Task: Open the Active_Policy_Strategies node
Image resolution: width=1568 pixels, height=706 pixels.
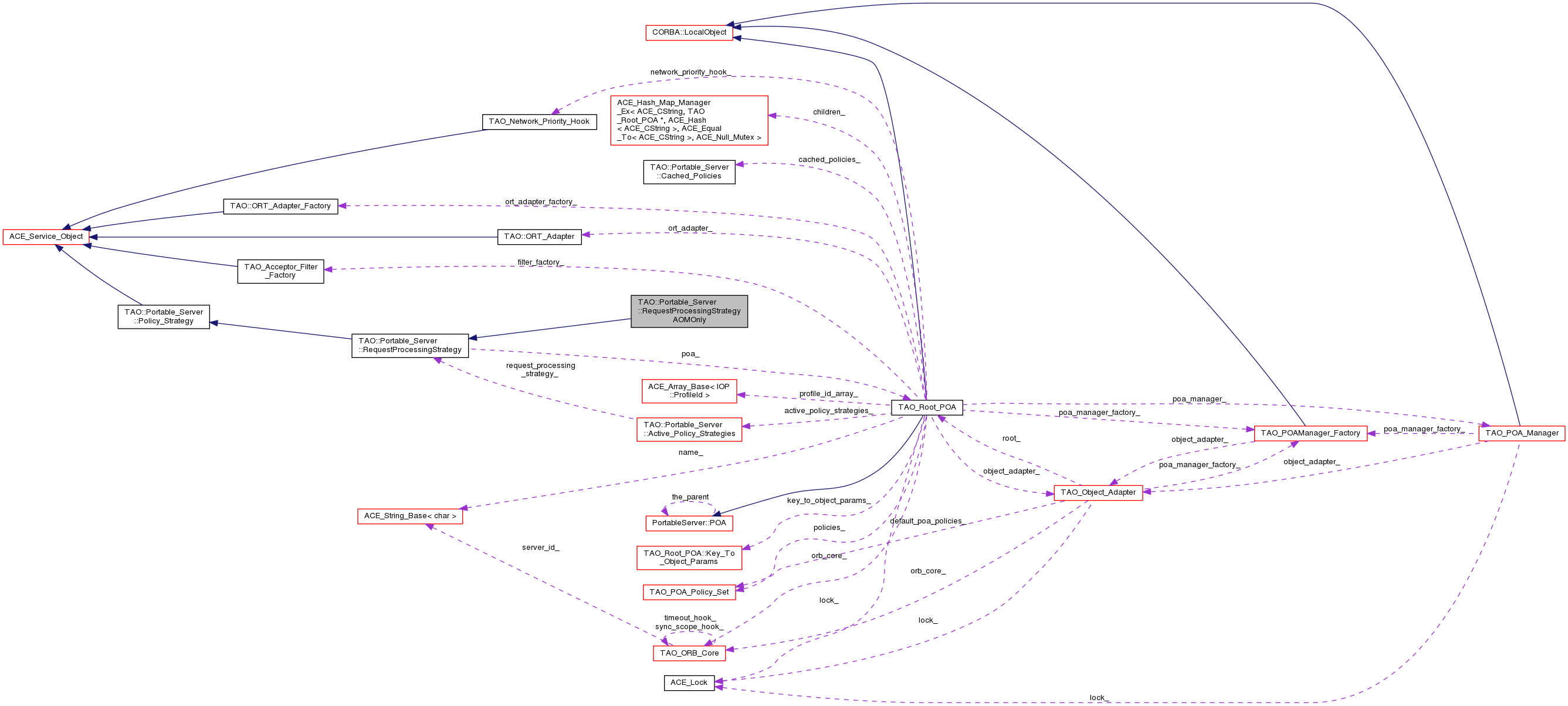Action: tap(689, 430)
